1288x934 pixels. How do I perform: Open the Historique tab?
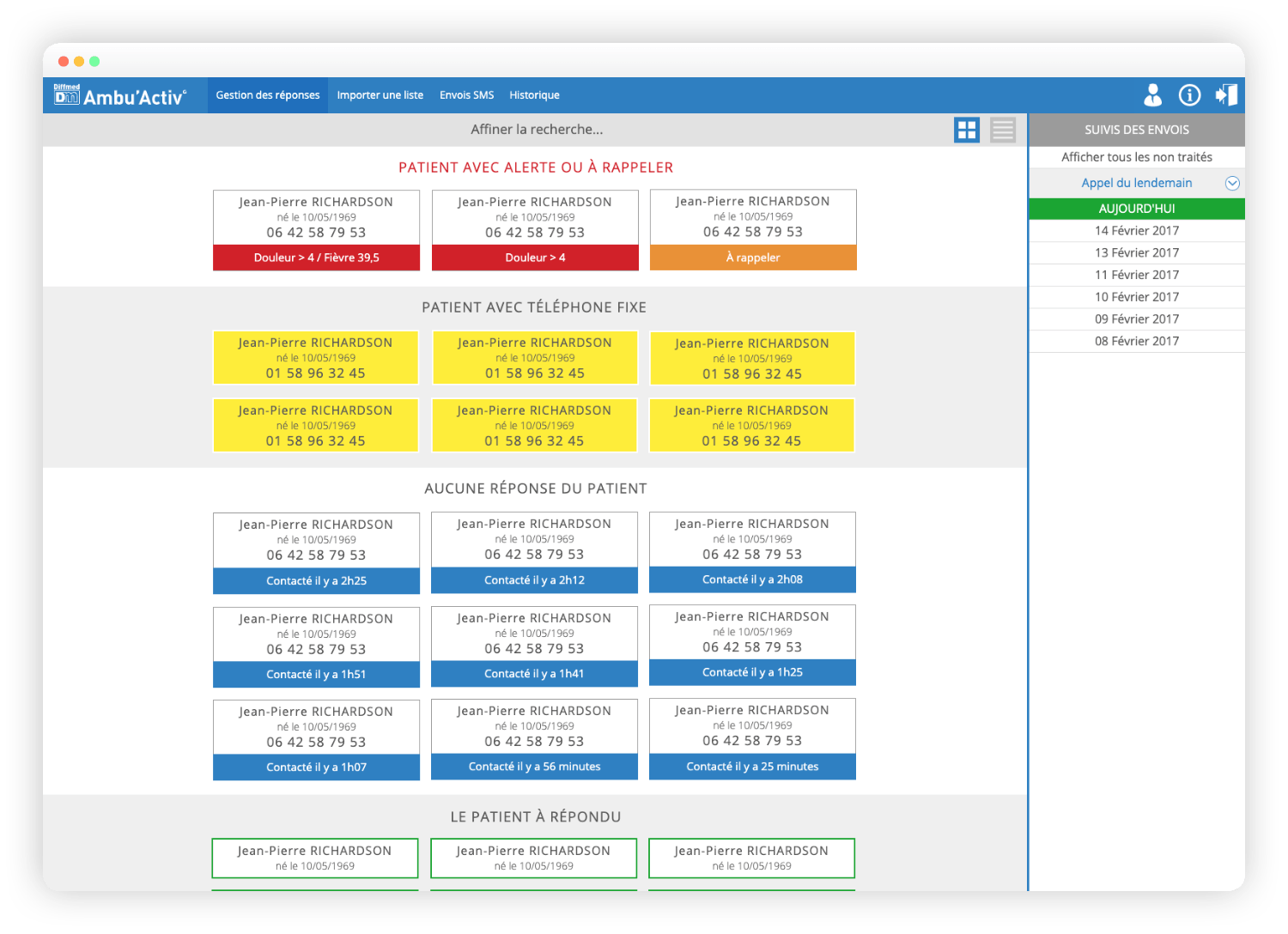[x=534, y=95]
